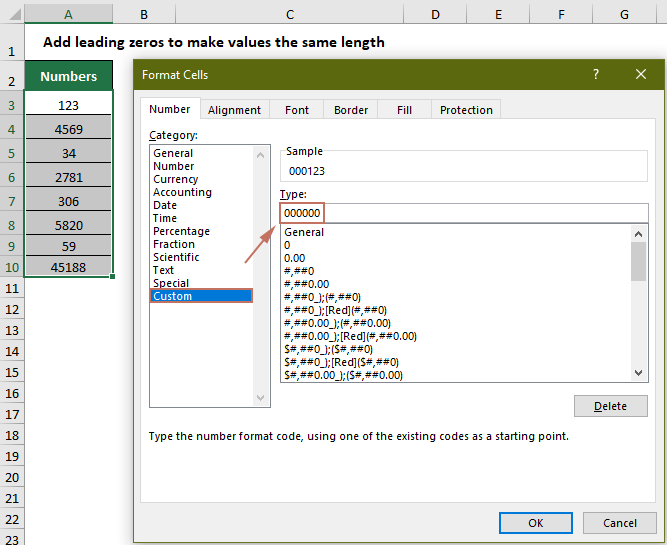Image resolution: width=667 pixels, height=545 pixels.
Task: Click the Cancel button
Action: point(619,522)
